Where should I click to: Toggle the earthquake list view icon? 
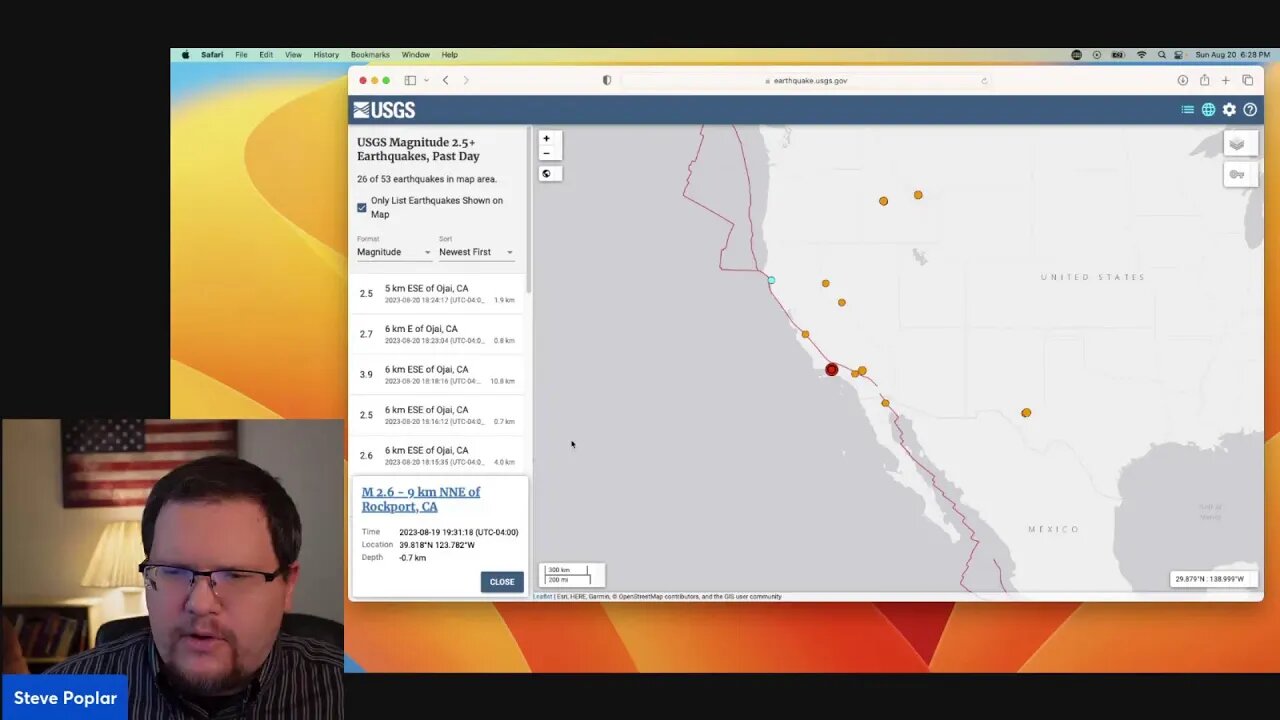click(1187, 110)
